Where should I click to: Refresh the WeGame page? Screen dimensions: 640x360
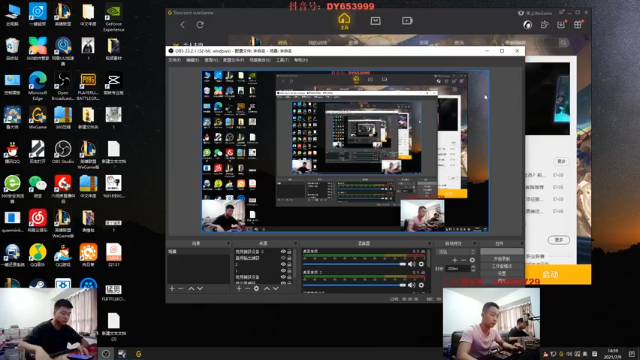pos(200,24)
